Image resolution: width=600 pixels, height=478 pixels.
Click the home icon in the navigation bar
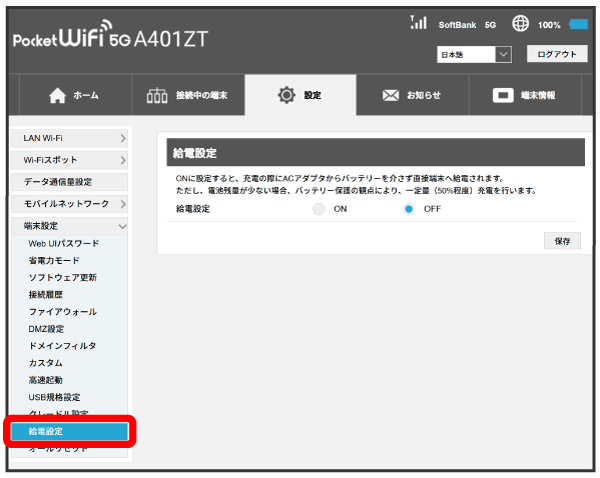pos(57,96)
